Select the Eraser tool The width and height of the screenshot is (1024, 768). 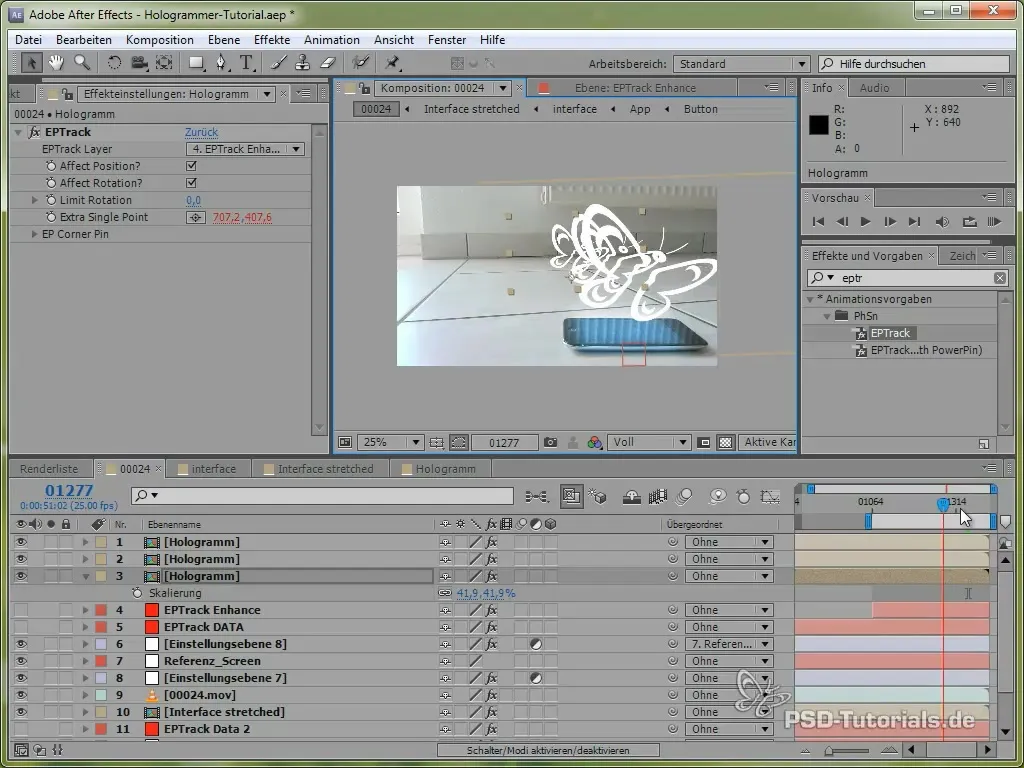(328, 63)
